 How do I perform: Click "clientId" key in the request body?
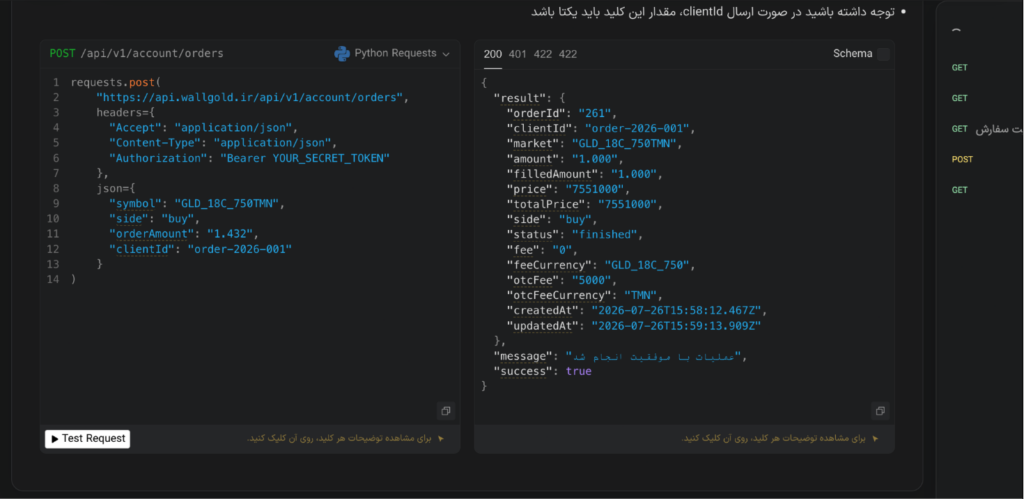[142, 249]
